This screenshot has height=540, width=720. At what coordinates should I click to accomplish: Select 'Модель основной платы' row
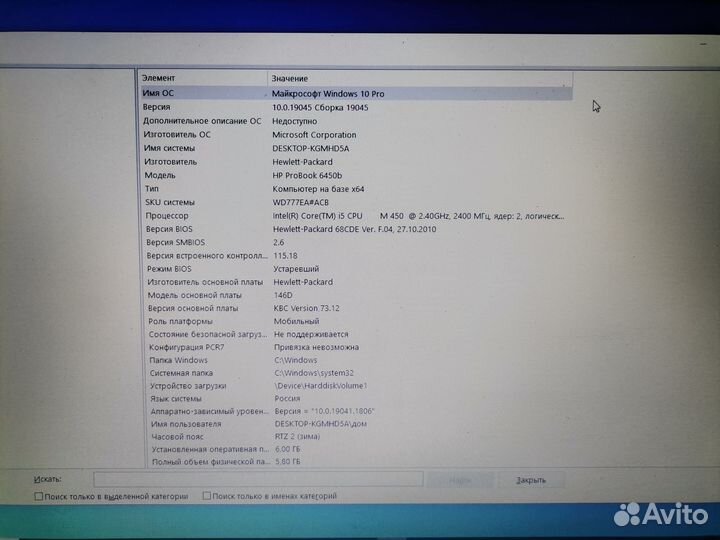coord(356,295)
